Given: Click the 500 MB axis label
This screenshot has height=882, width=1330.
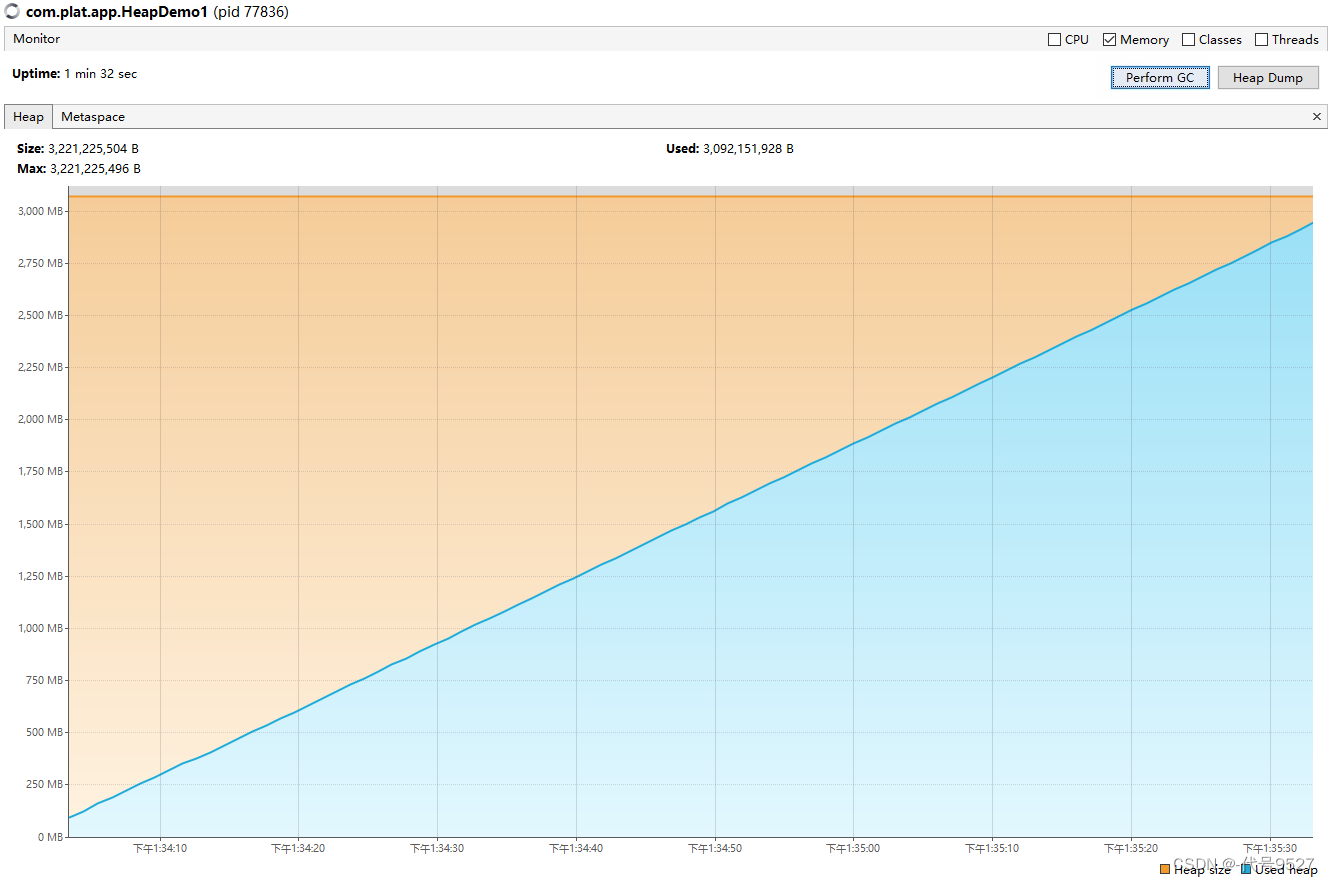Looking at the screenshot, I should [x=46, y=732].
